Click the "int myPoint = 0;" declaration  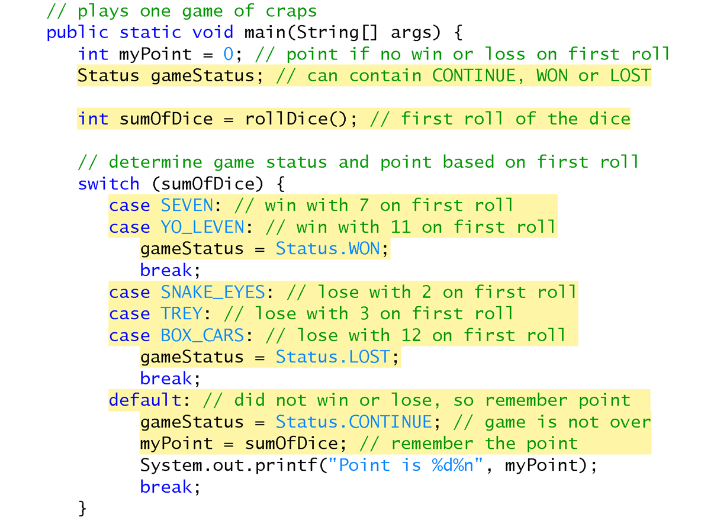click(160, 54)
